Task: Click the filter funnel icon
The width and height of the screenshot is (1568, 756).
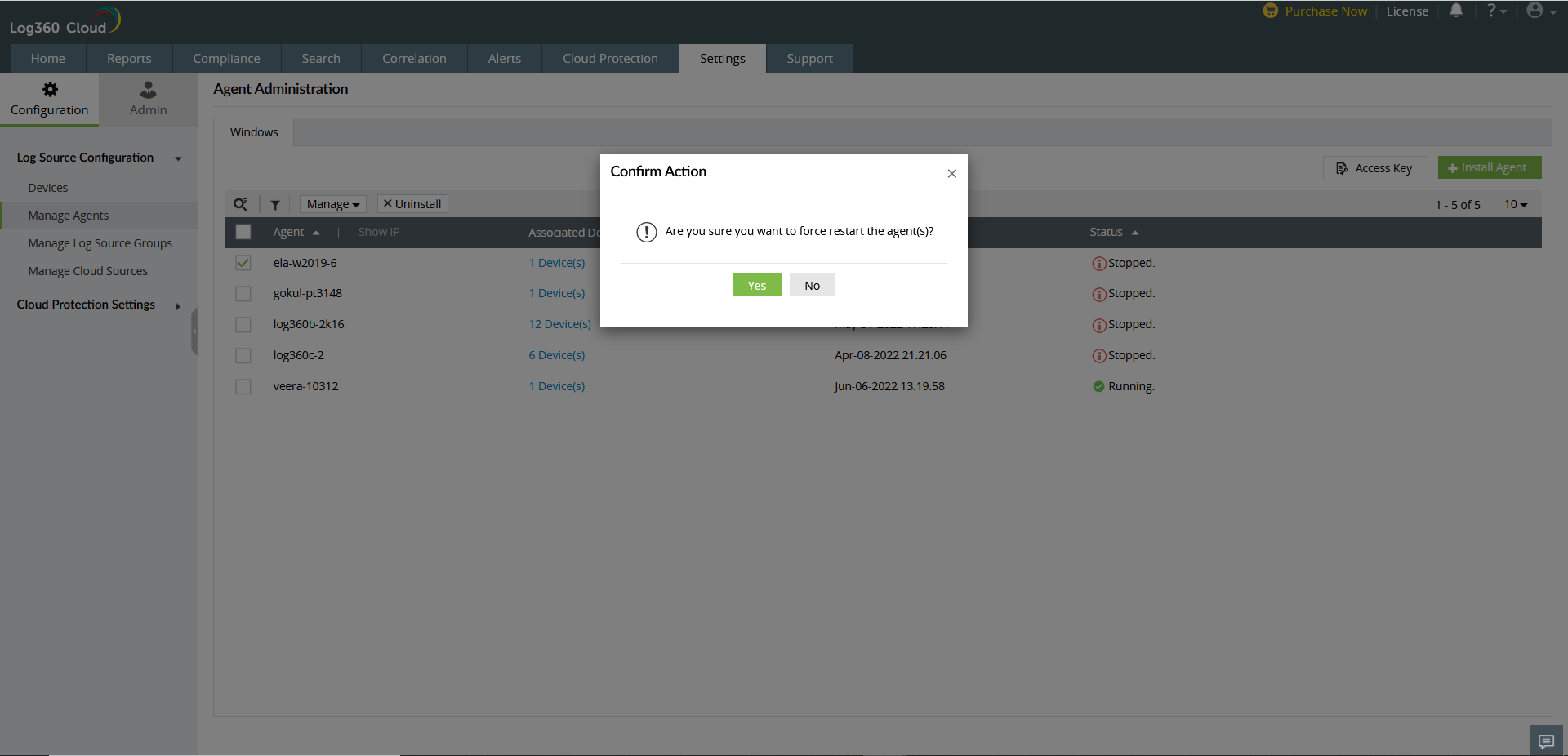Action: point(275,205)
